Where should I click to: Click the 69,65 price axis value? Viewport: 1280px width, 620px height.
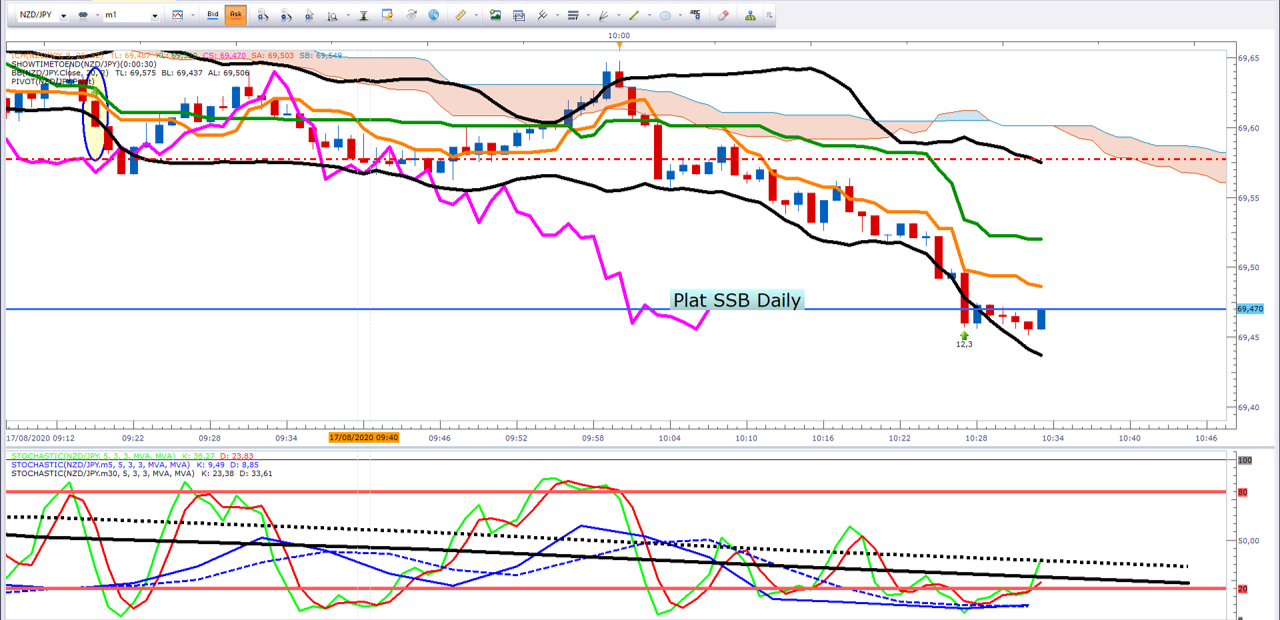pos(1249,58)
